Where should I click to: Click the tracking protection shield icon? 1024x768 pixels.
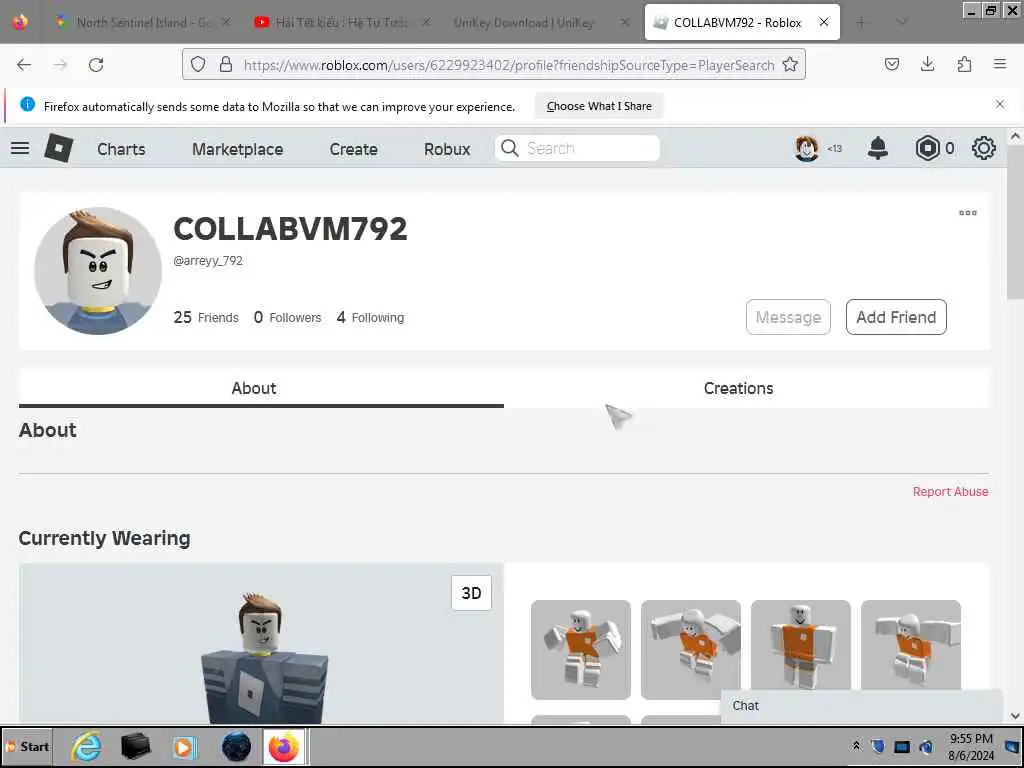pos(198,64)
